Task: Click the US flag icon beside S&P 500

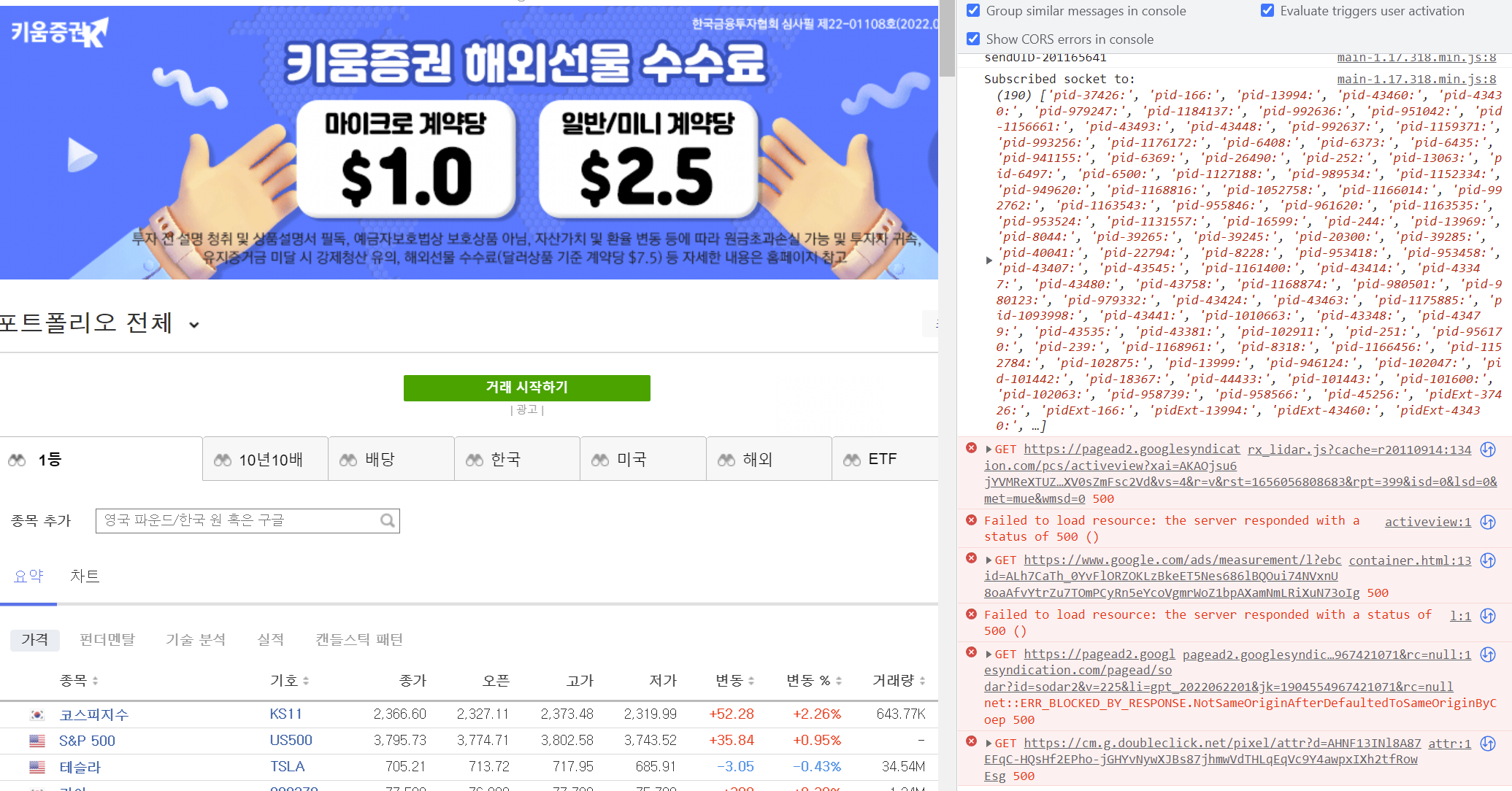Action: click(37, 741)
